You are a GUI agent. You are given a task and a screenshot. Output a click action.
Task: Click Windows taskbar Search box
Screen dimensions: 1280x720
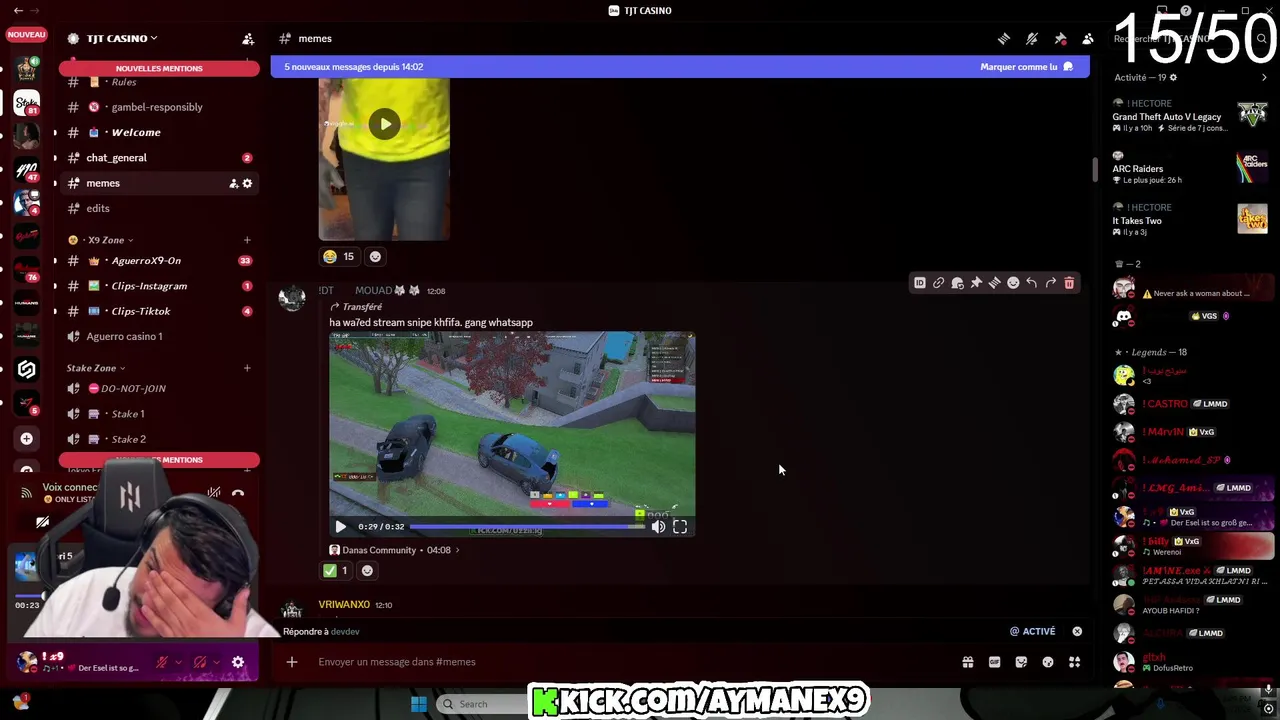(x=483, y=704)
